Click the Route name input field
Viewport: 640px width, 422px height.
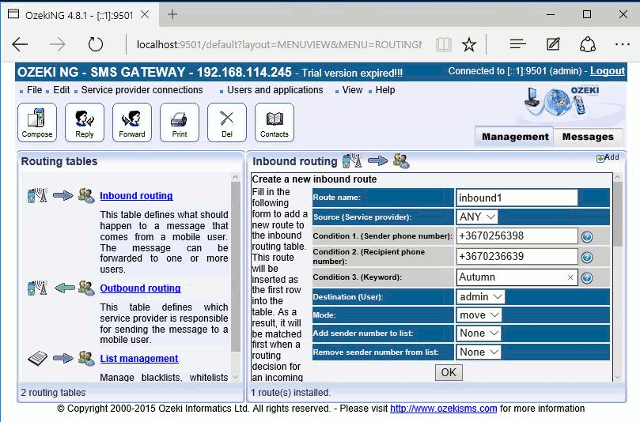[517, 198]
